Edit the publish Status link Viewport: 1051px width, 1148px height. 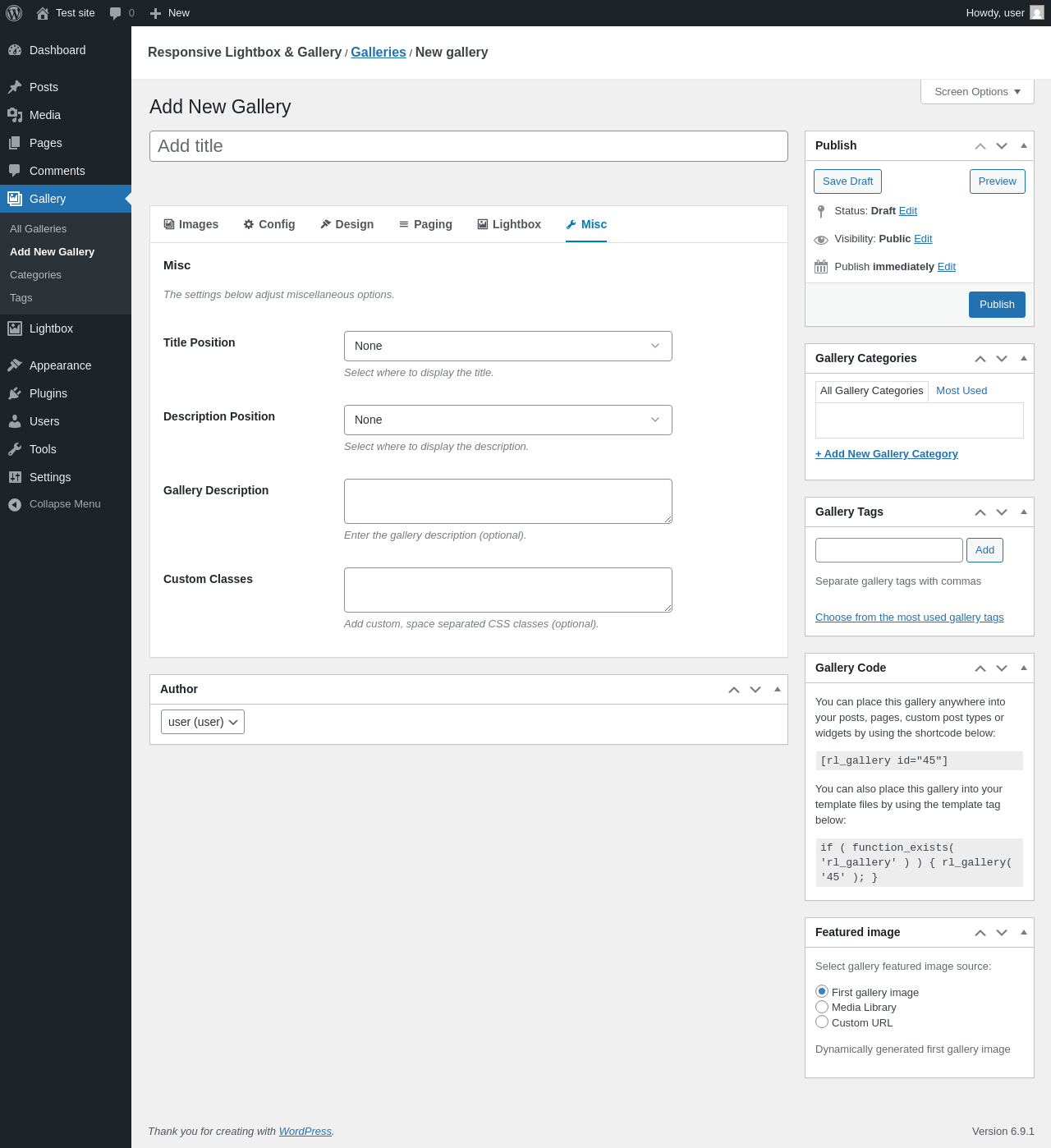(908, 211)
